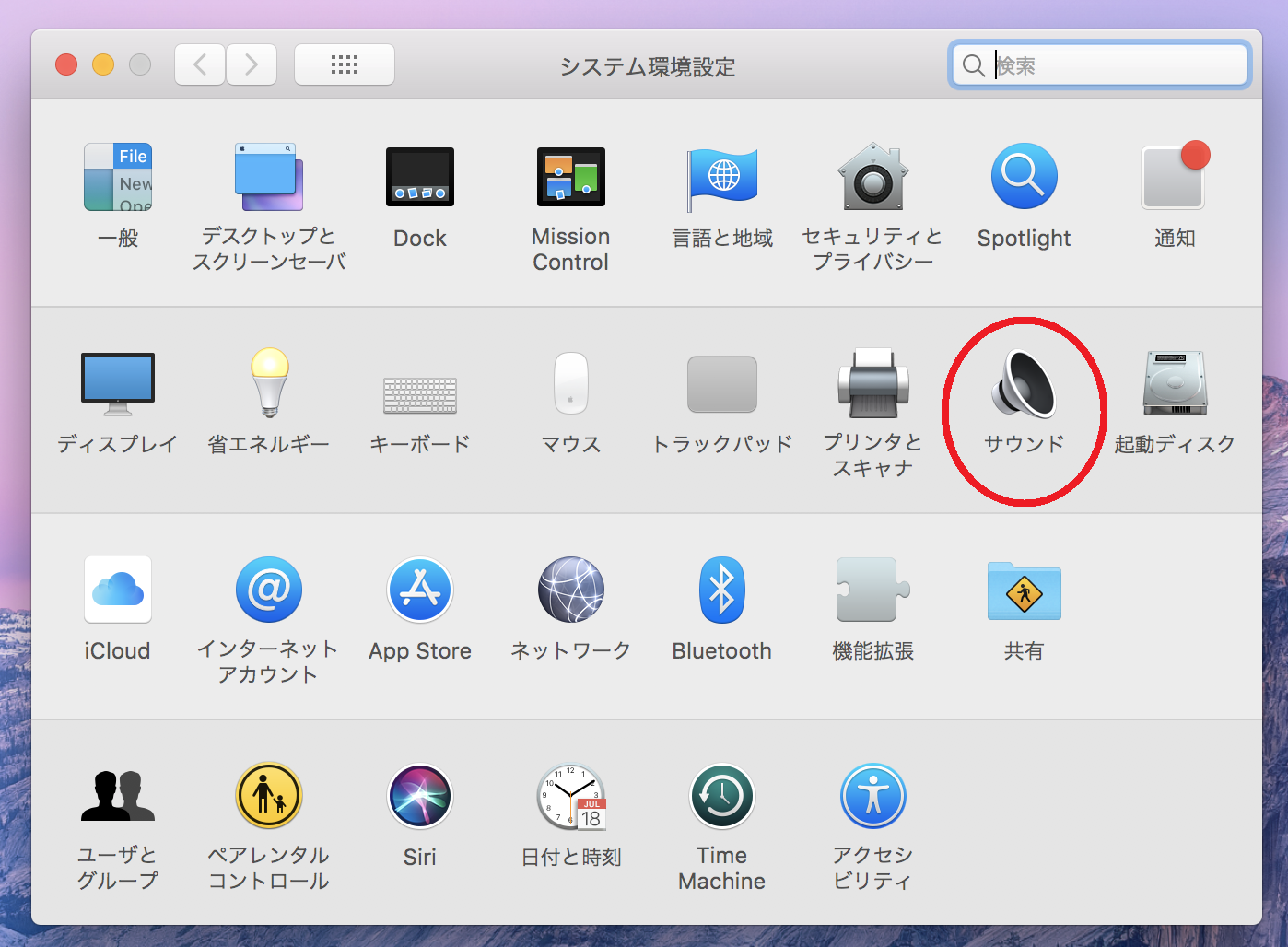
Task: Click the show-all grid button
Action: [345, 64]
